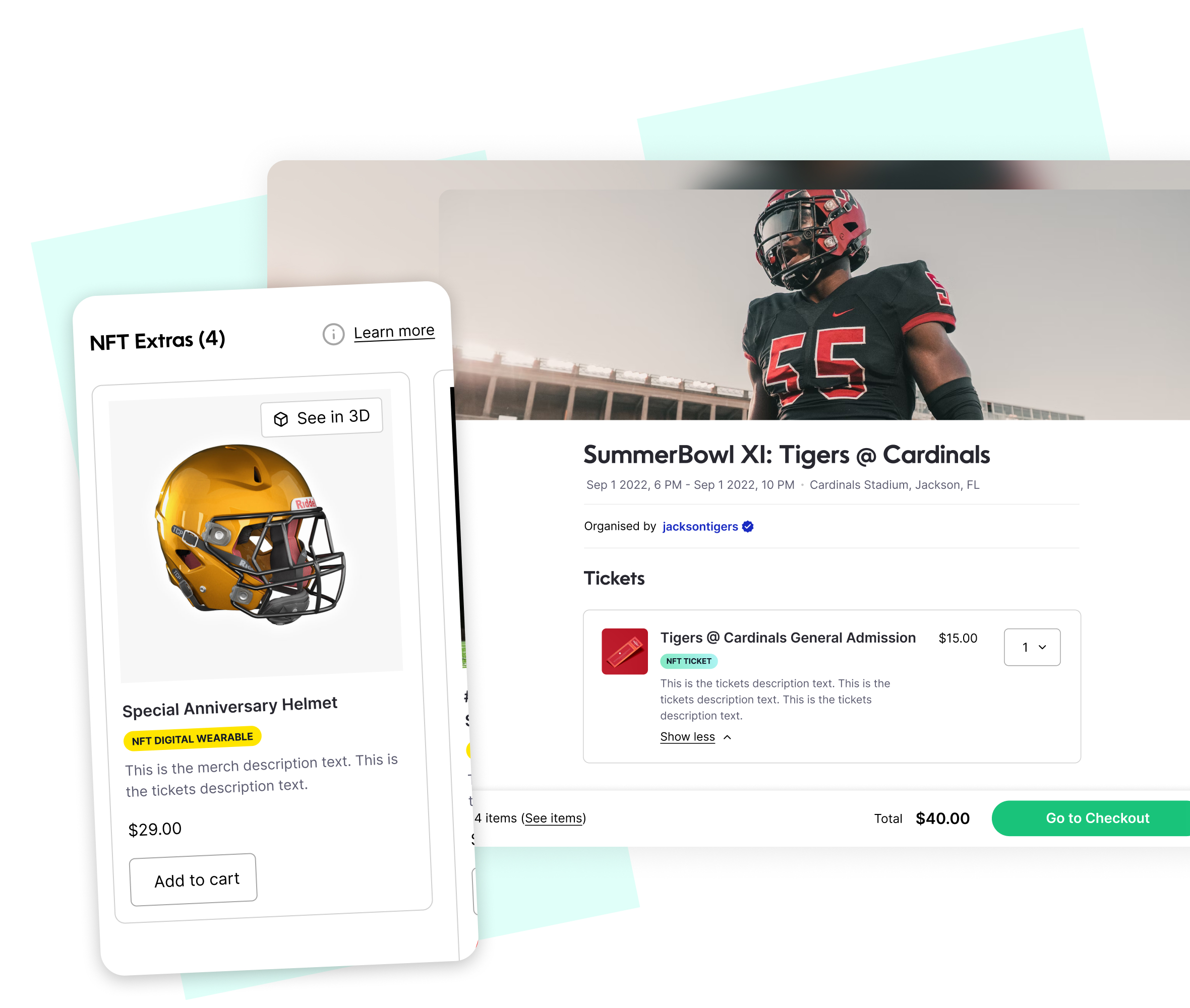
Task: Click the NFT TICKET green badge
Action: 689,661
